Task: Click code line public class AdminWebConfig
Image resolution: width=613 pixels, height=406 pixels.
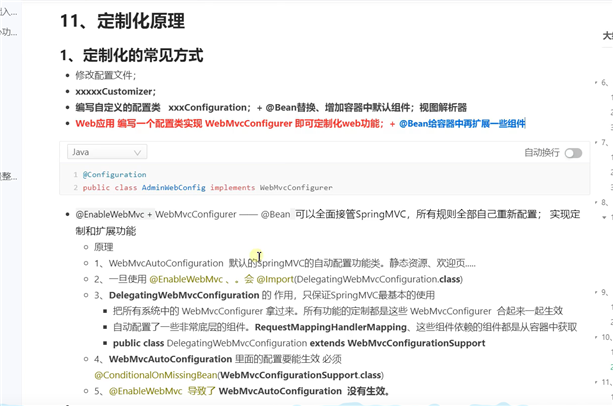Action: [144, 188]
